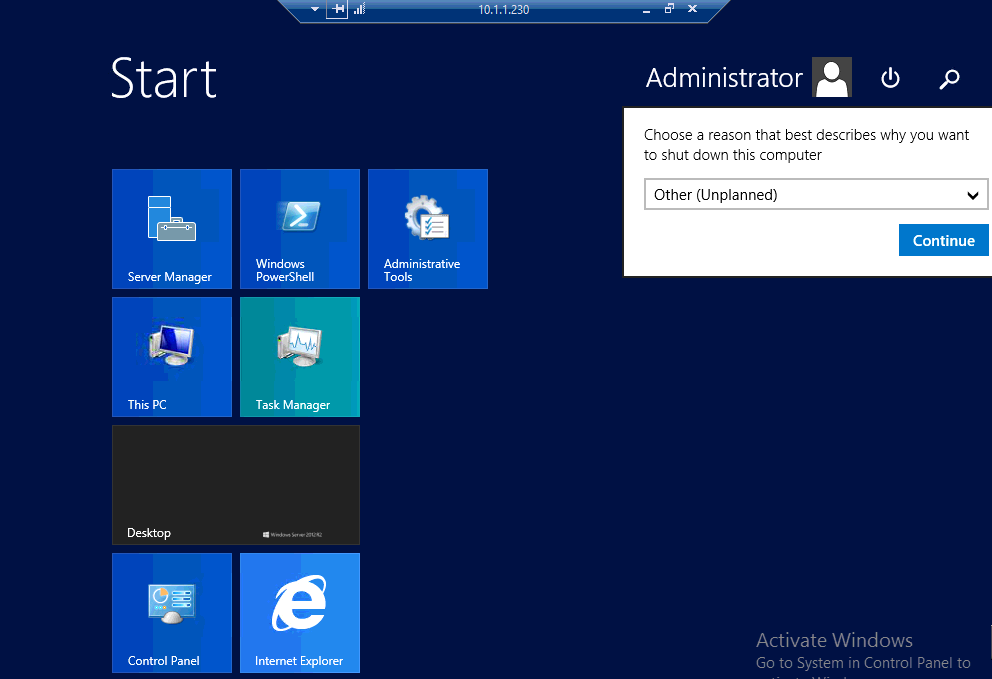Open the This PC tile
Image resolution: width=992 pixels, height=679 pixels.
(x=172, y=357)
